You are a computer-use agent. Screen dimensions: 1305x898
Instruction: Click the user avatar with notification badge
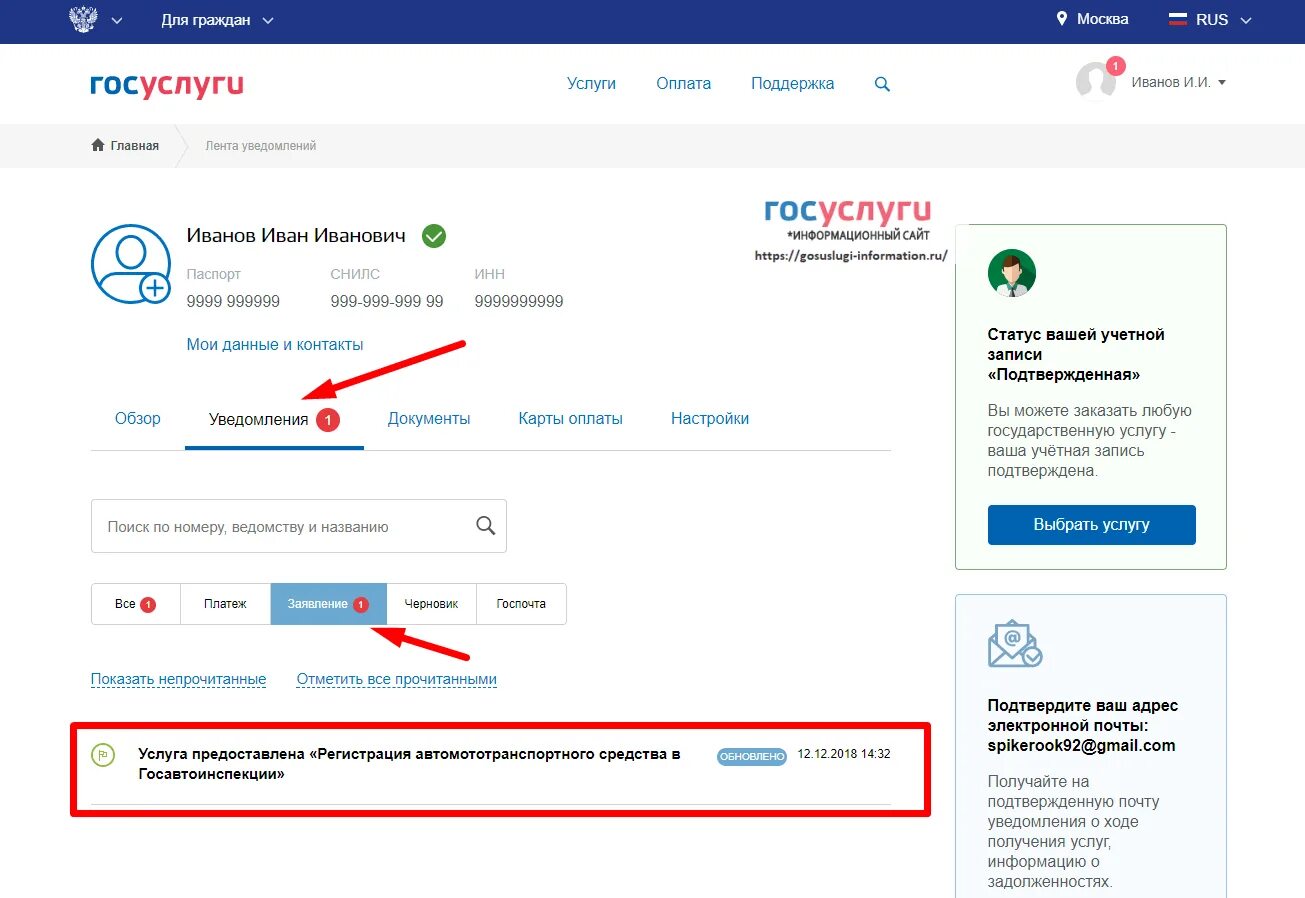[x=1097, y=80]
